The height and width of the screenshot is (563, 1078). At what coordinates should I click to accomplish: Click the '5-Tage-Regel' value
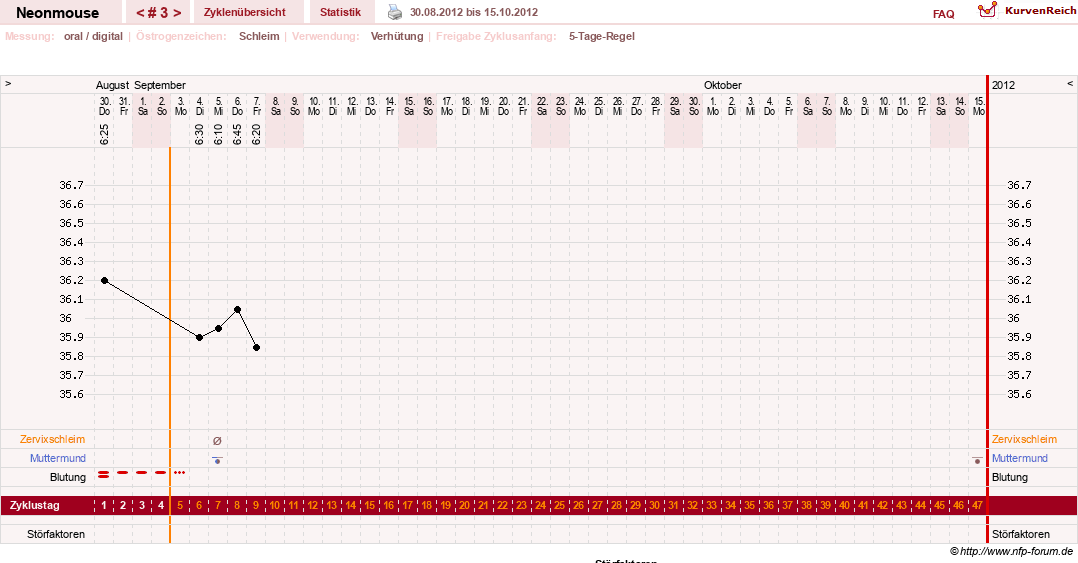point(602,36)
